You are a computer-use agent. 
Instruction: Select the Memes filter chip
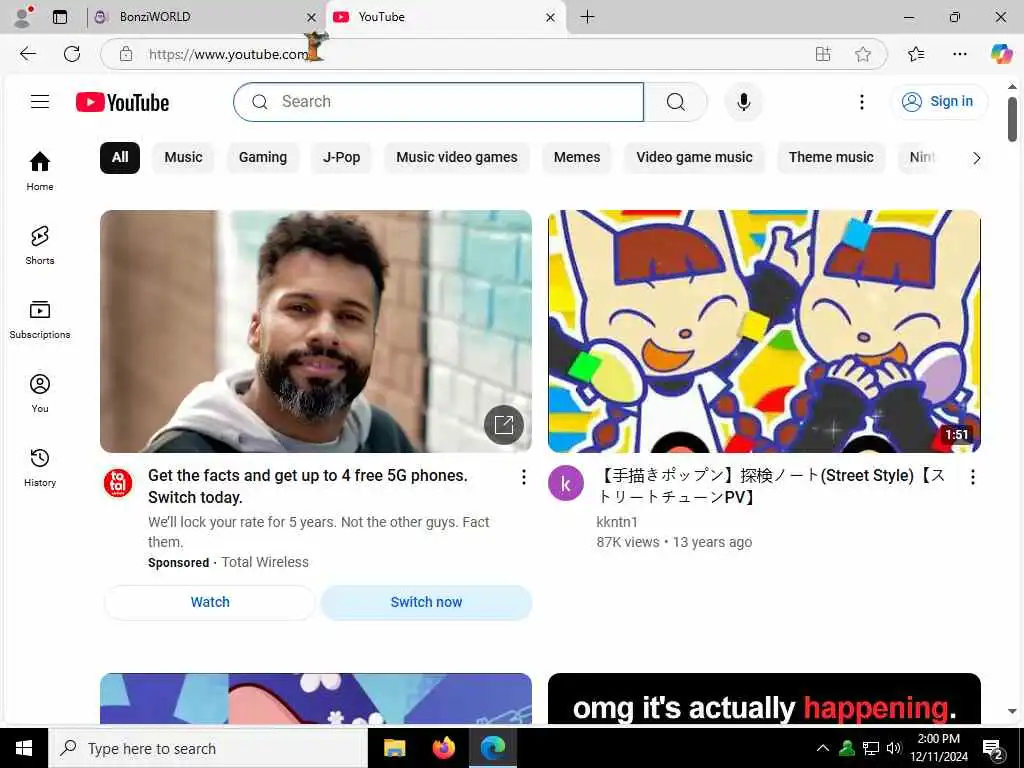click(x=577, y=157)
